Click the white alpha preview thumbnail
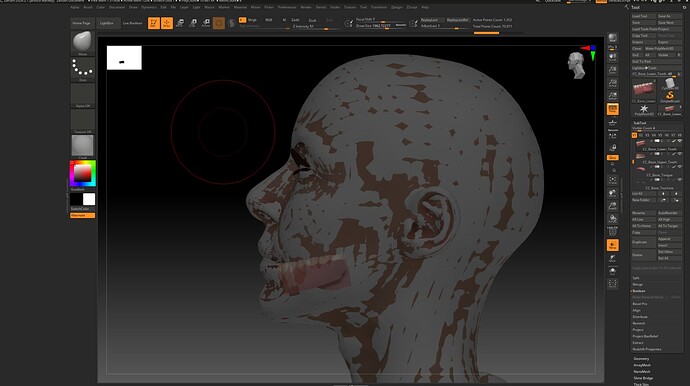 124,58
